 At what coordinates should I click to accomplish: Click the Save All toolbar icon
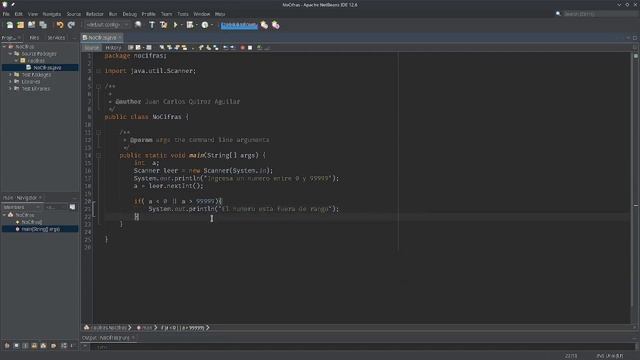43,25
